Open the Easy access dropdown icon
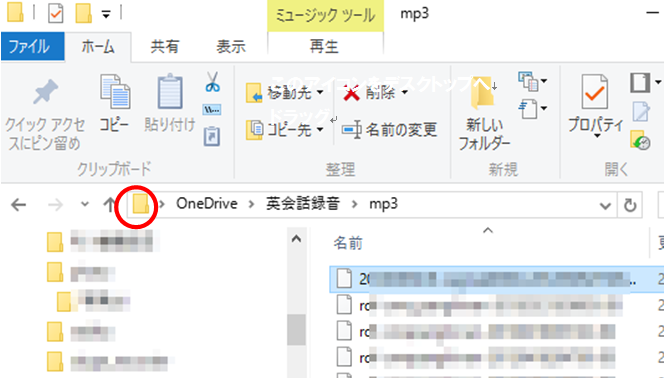The height and width of the screenshot is (378, 664). pyautogui.click(x=532, y=109)
